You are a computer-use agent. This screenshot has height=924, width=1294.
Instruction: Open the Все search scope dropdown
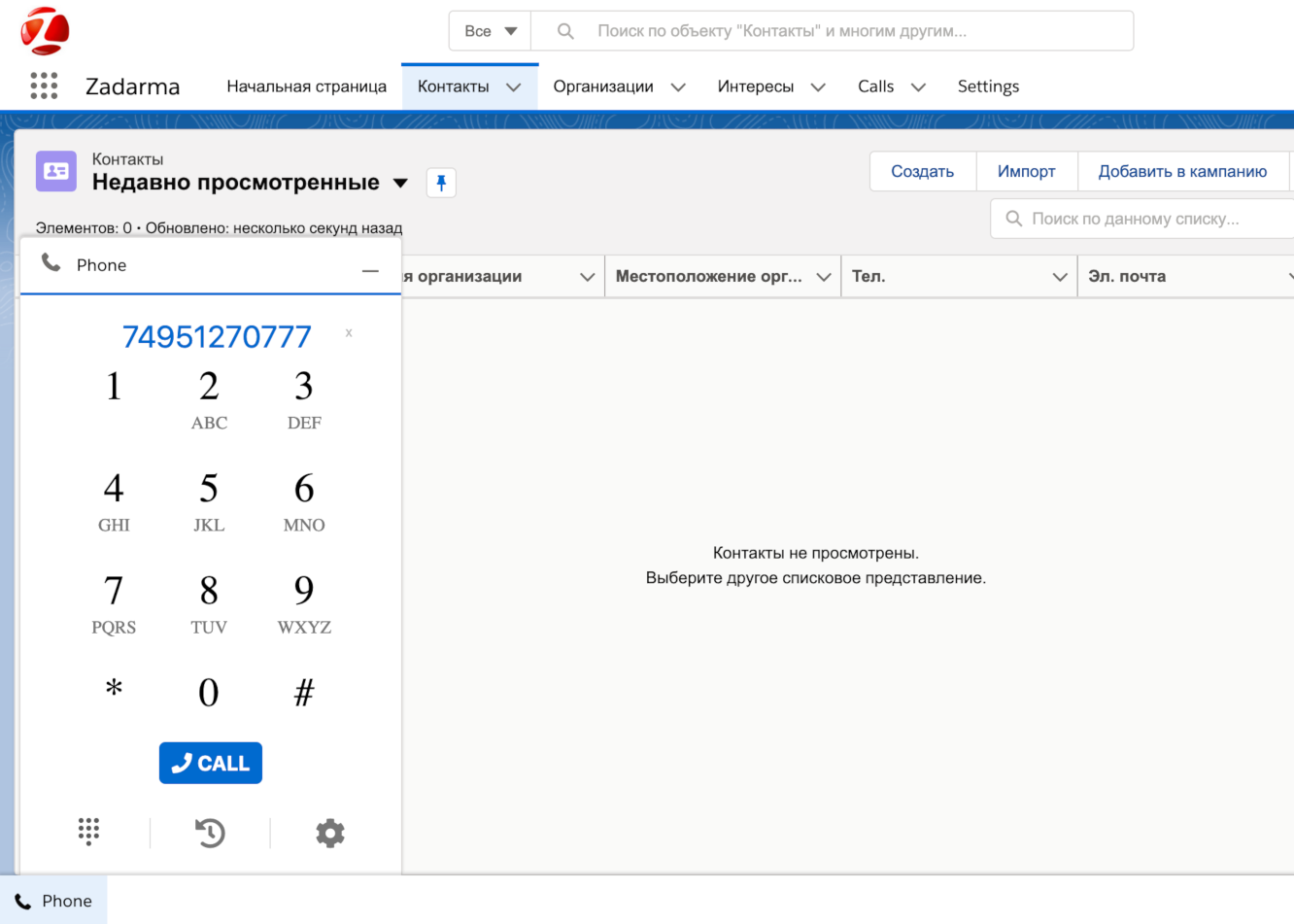pos(490,30)
